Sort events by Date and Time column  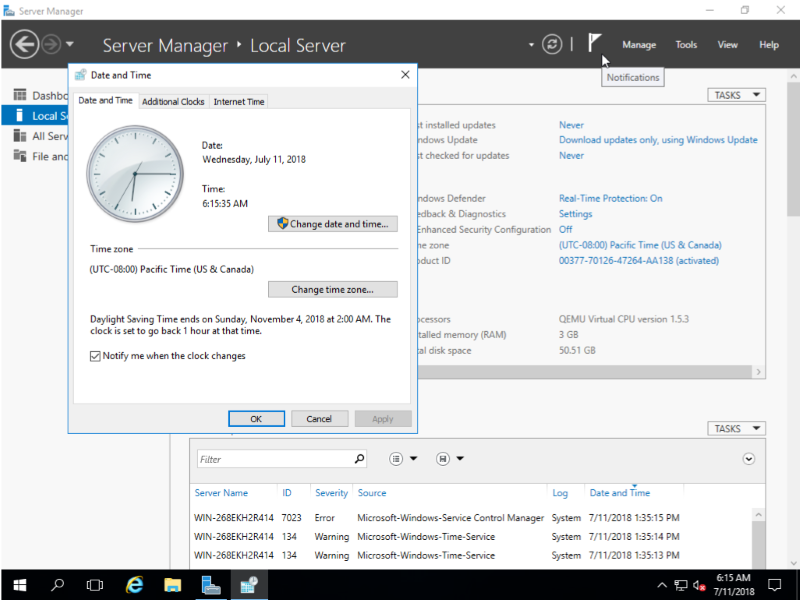[619, 493]
